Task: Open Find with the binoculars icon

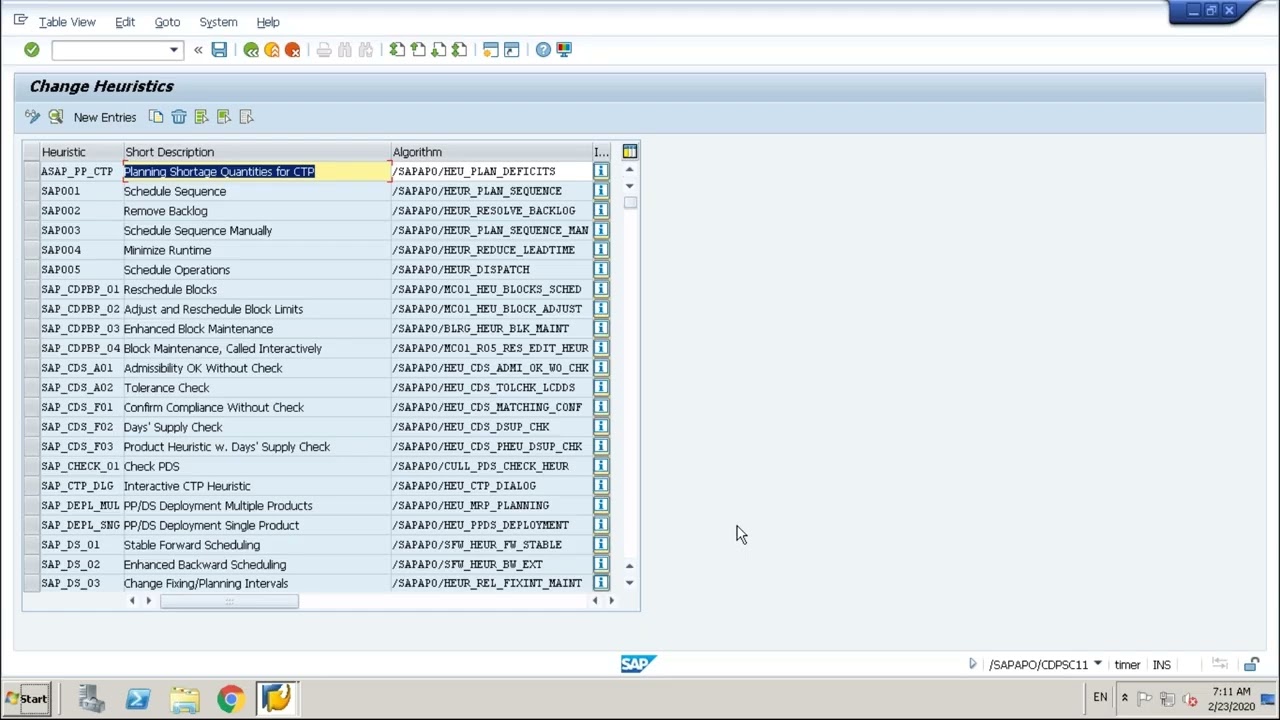Action: [345, 50]
